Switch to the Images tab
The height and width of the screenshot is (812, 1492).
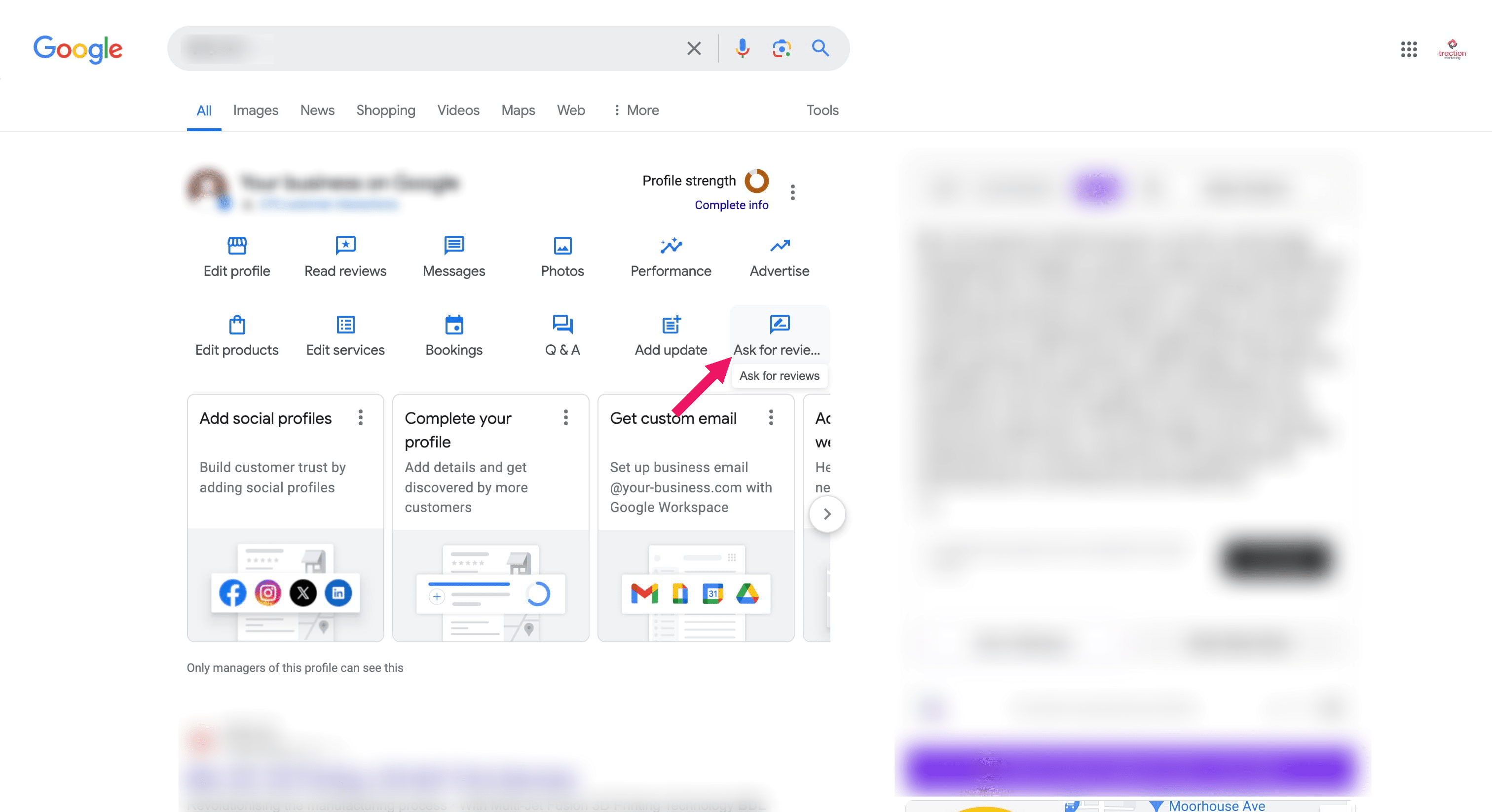[256, 110]
